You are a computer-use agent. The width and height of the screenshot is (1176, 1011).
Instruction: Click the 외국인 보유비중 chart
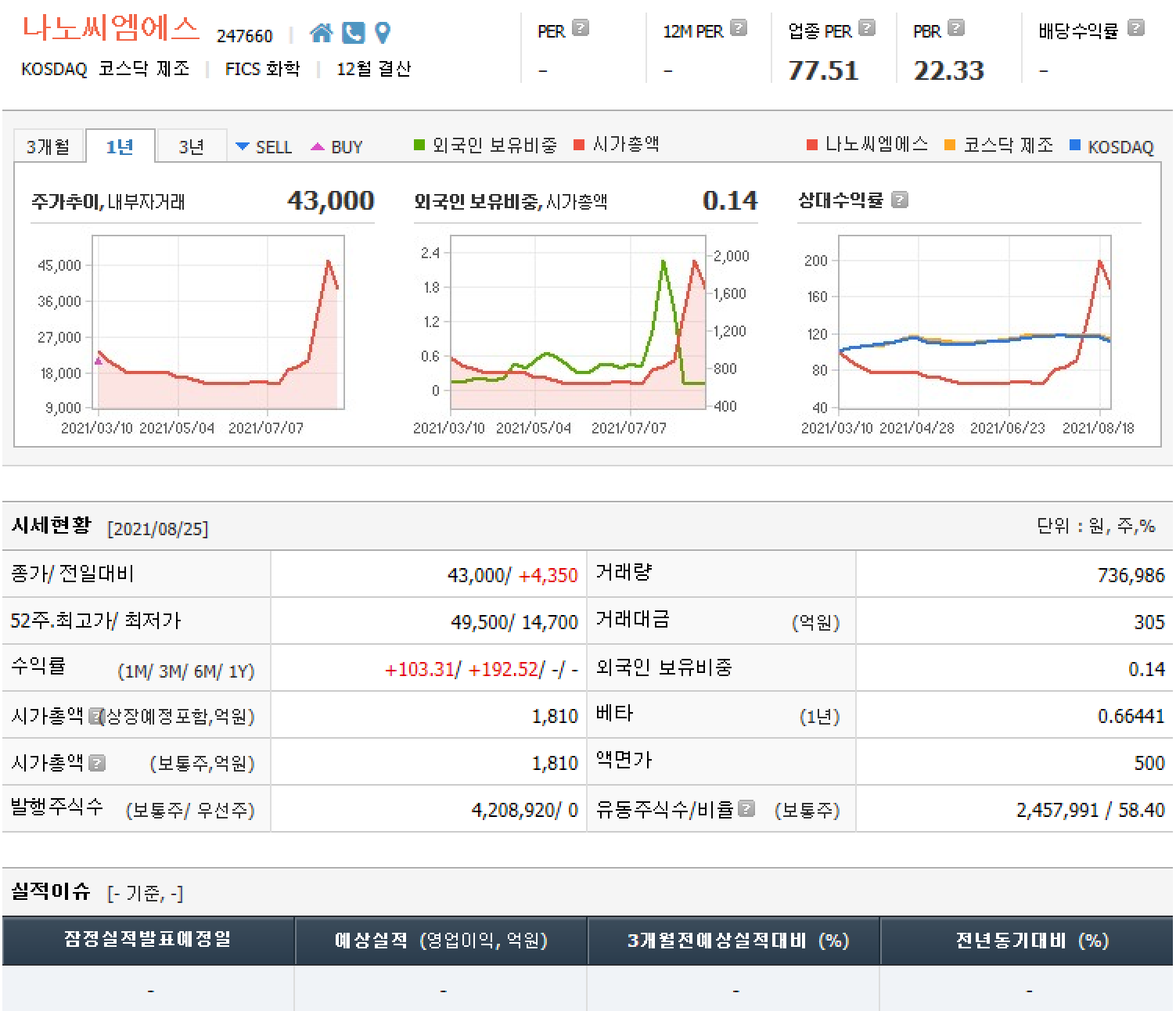point(578,322)
